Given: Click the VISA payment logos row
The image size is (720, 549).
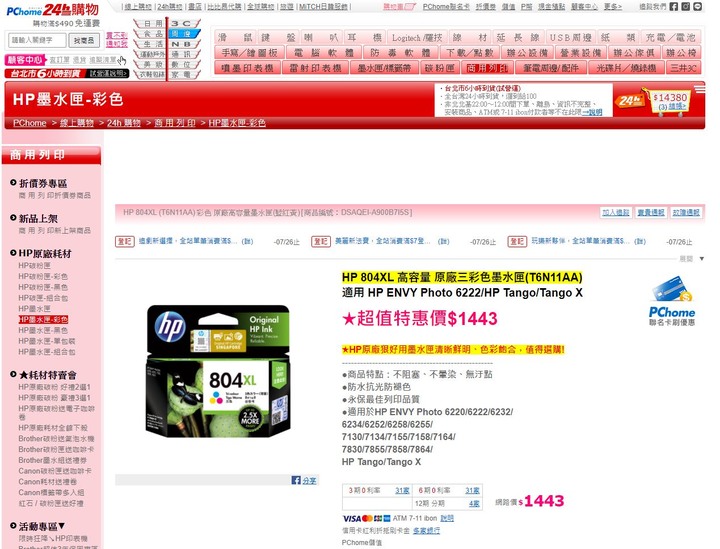Looking at the screenshot, I should tap(366, 518).
